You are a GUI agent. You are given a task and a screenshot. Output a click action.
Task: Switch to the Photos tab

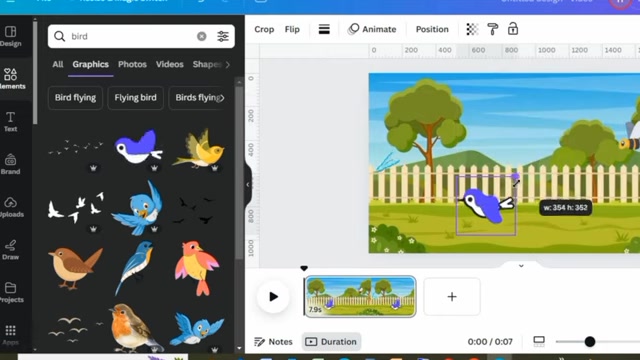point(132,64)
